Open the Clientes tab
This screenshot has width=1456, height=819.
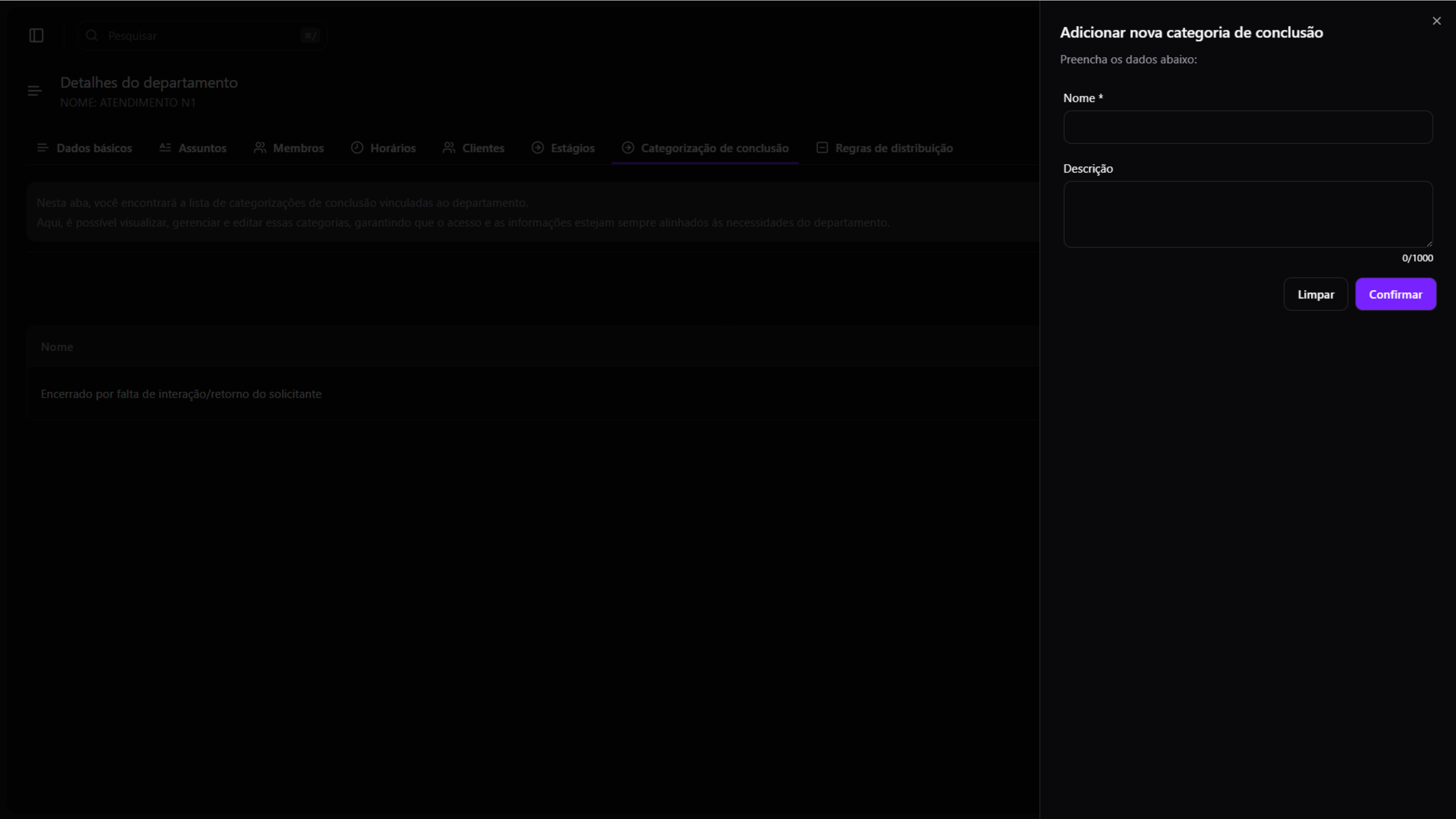point(483,148)
